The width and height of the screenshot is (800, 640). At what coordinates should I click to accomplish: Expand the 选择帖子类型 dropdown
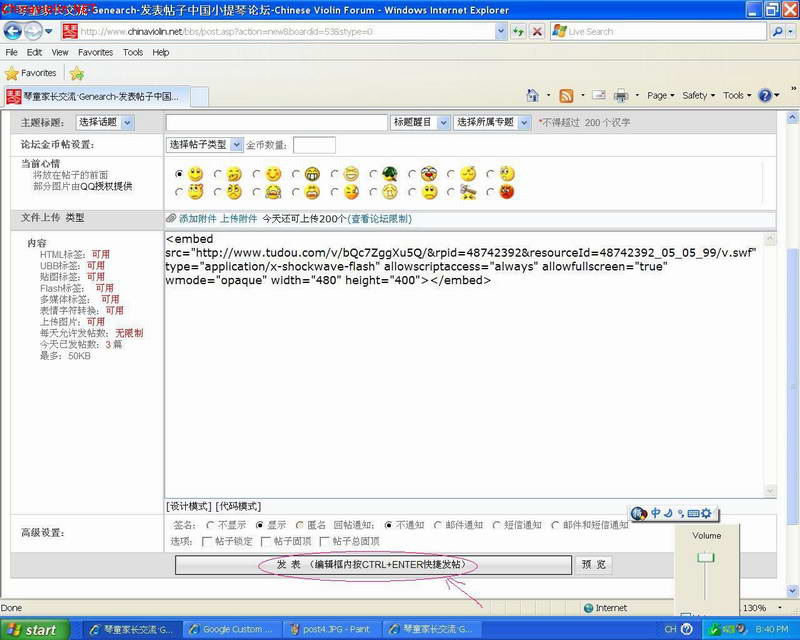[204, 145]
